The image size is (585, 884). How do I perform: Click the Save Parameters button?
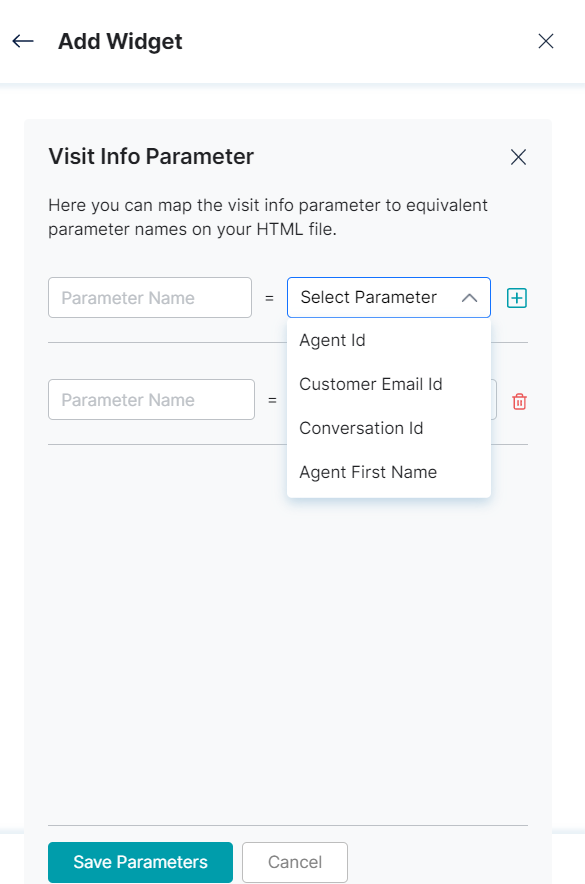tap(140, 862)
